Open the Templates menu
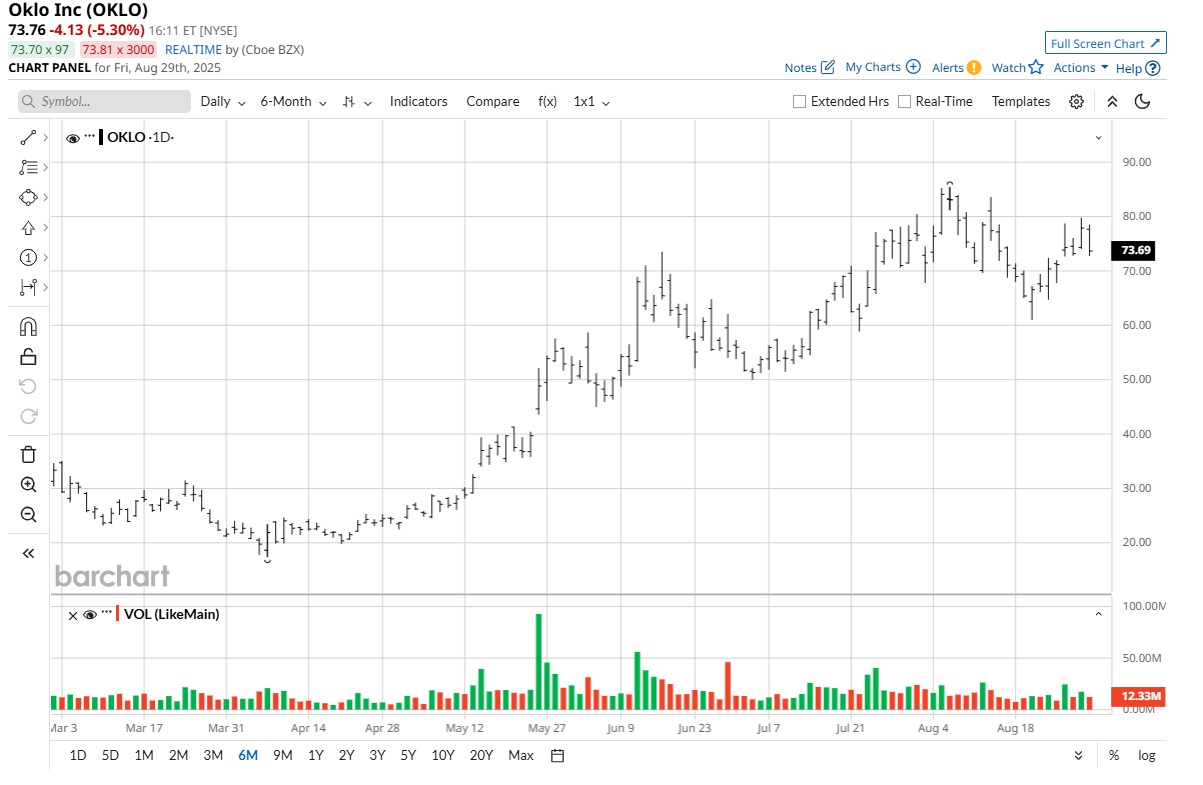1203x785 pixels. (x=1021, y=101)
